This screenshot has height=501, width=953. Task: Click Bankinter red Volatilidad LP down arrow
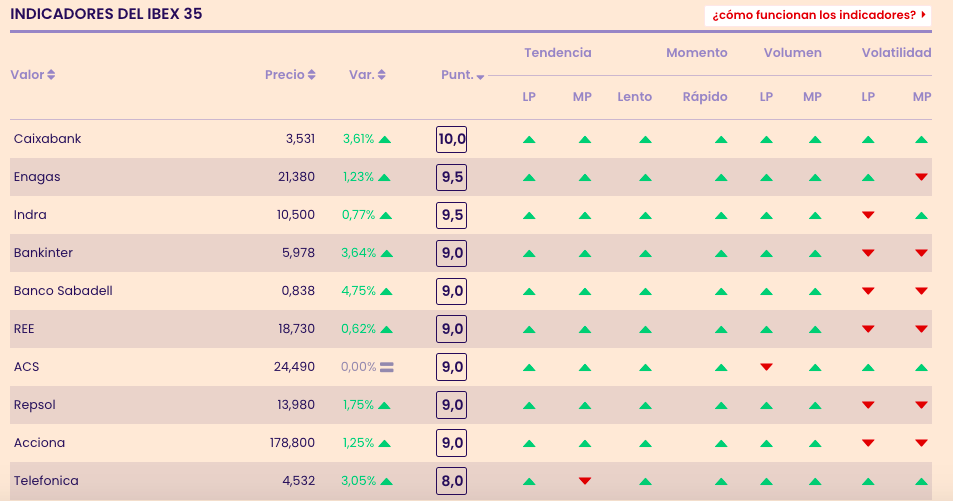tap(868, 253)
